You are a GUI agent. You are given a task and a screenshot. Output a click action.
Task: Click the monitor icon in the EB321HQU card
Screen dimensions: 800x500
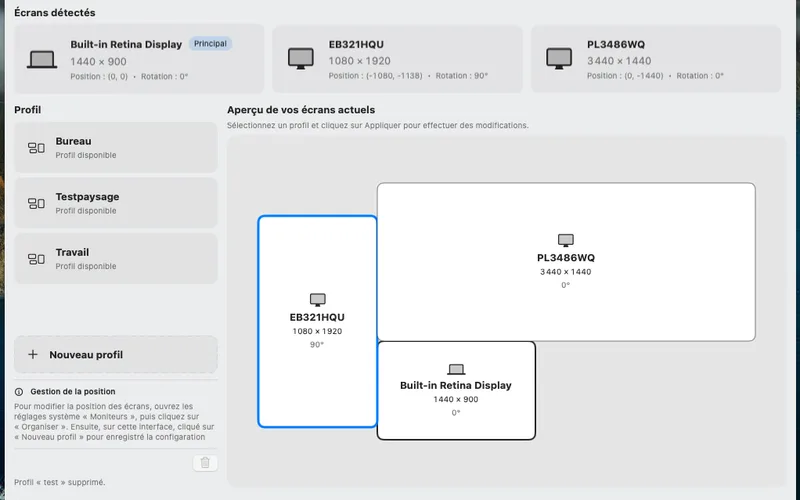click(x=301, y=58)
